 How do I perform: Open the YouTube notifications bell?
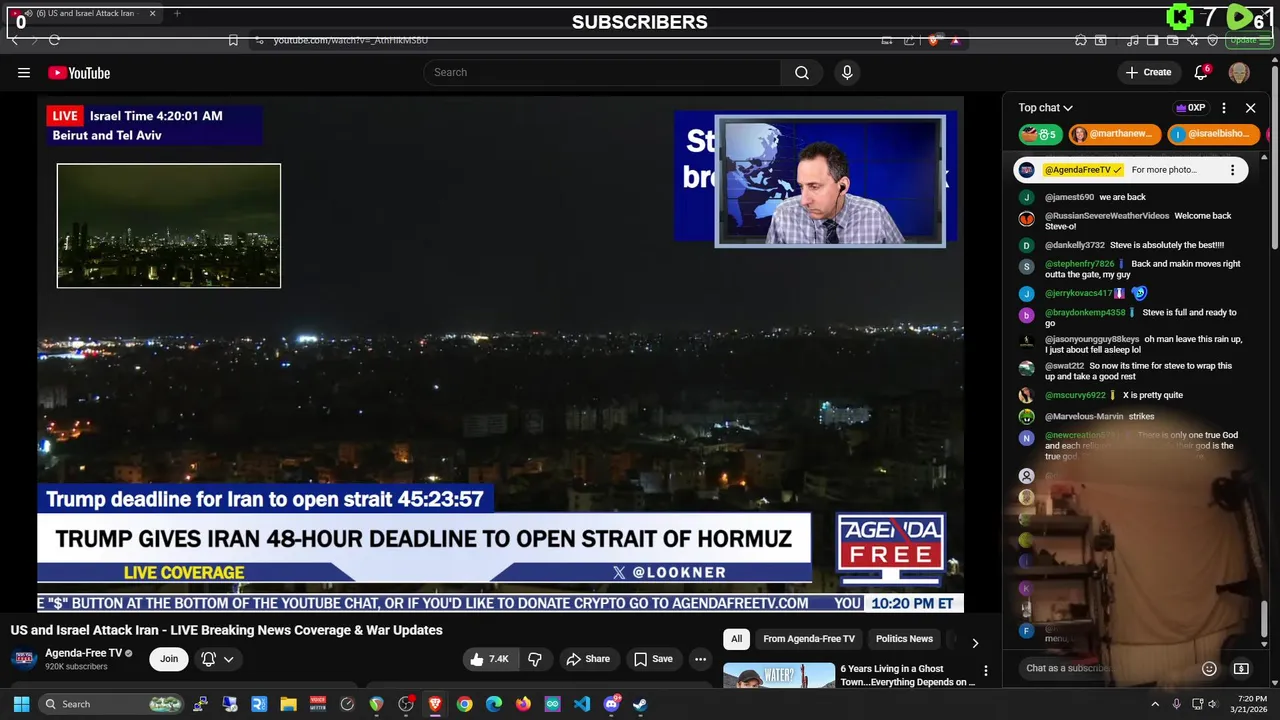pos(1201,72)
